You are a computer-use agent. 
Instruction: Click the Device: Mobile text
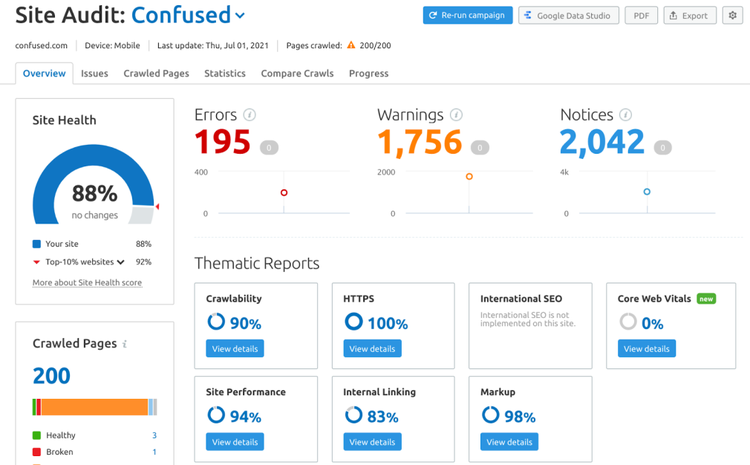tap(112, 45)
